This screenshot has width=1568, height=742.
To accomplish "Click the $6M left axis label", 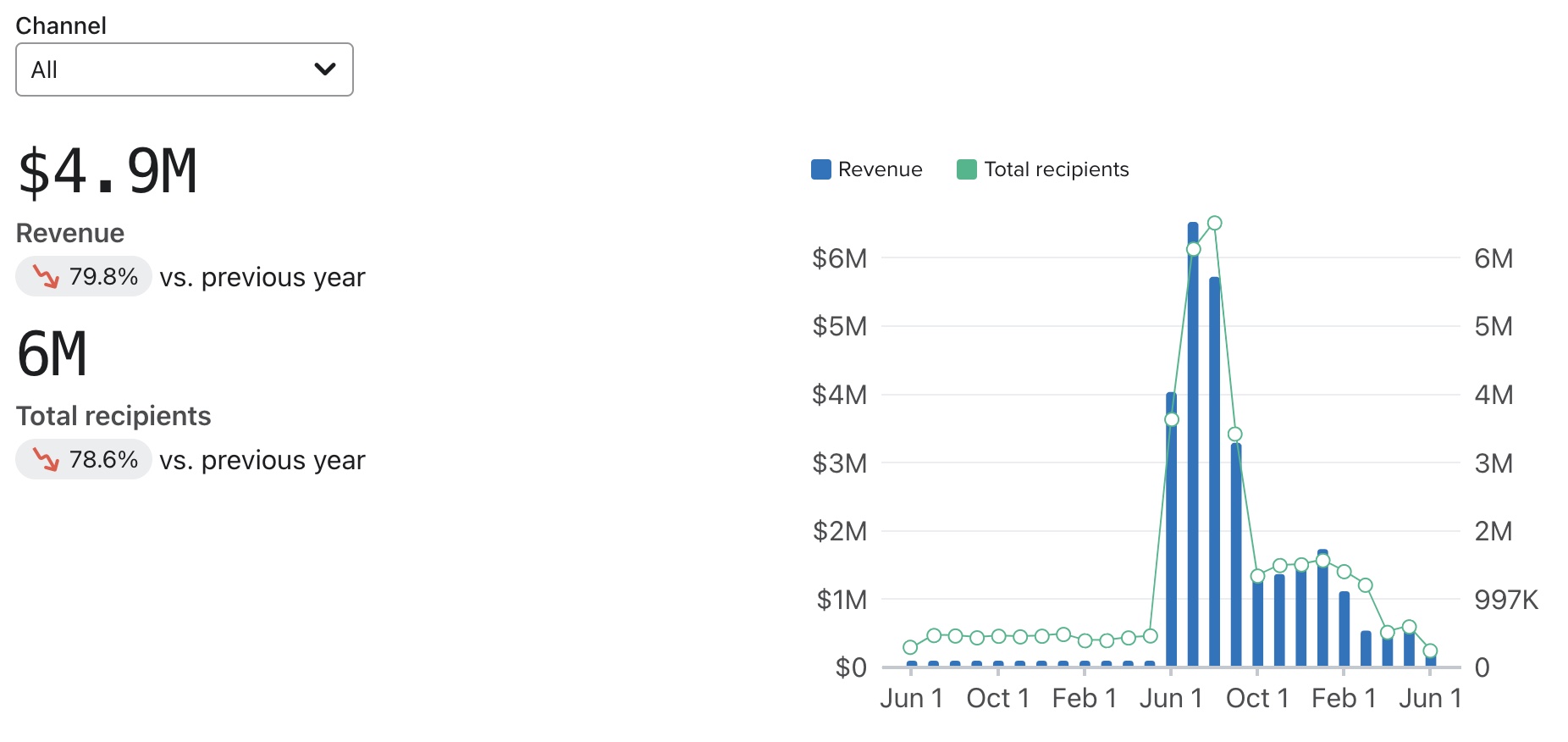I will [839, 258].
